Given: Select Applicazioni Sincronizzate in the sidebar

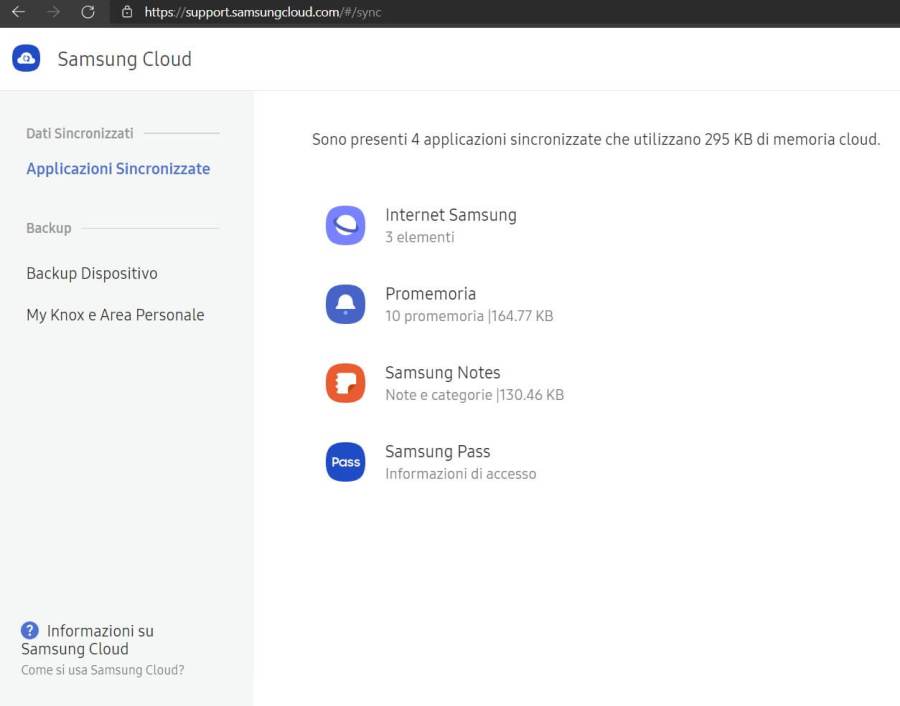Looking at the screenshot, I should tap(118, 169).
